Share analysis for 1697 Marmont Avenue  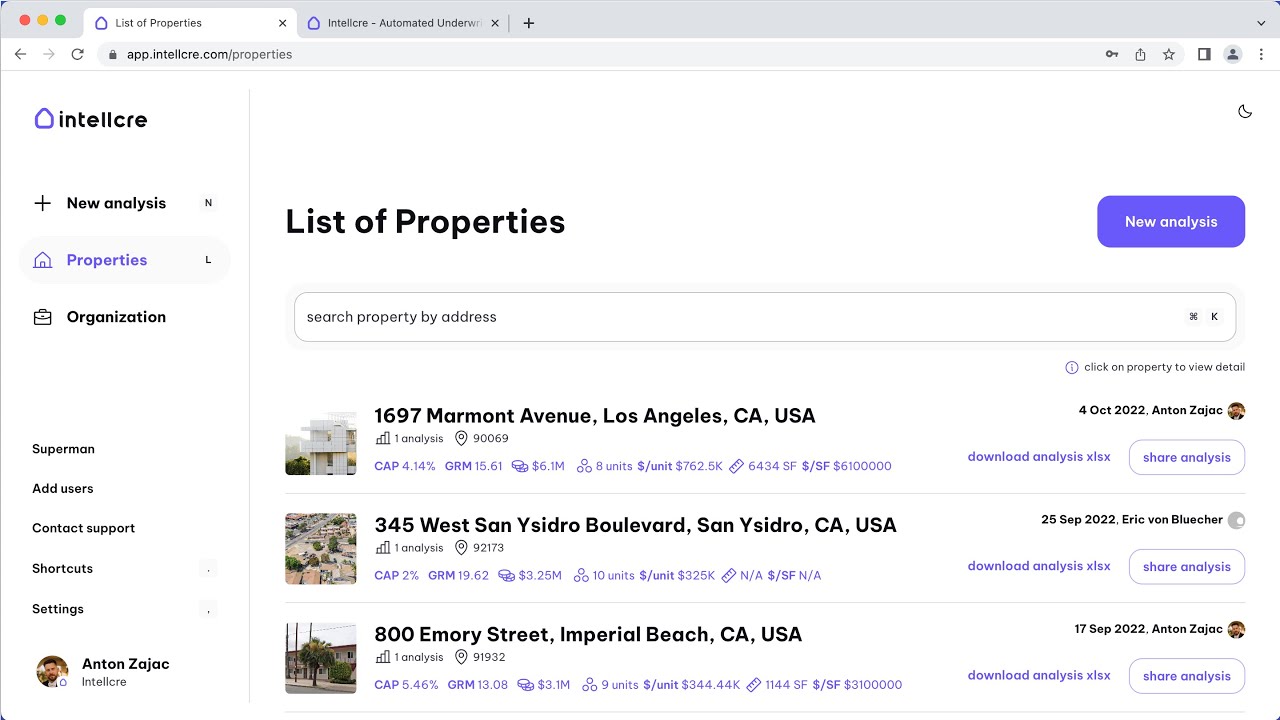[x=1187, y=457]
